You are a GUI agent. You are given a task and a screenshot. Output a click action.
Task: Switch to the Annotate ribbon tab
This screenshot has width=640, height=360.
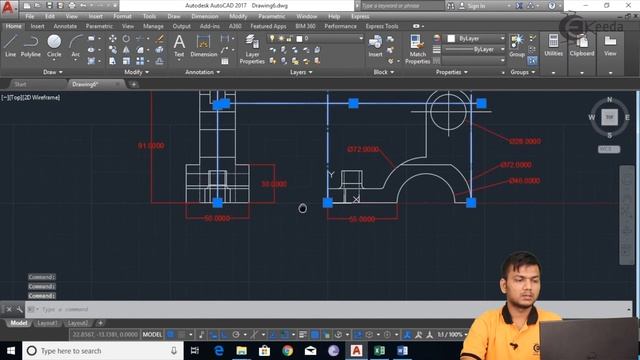[x=65, y=26]
